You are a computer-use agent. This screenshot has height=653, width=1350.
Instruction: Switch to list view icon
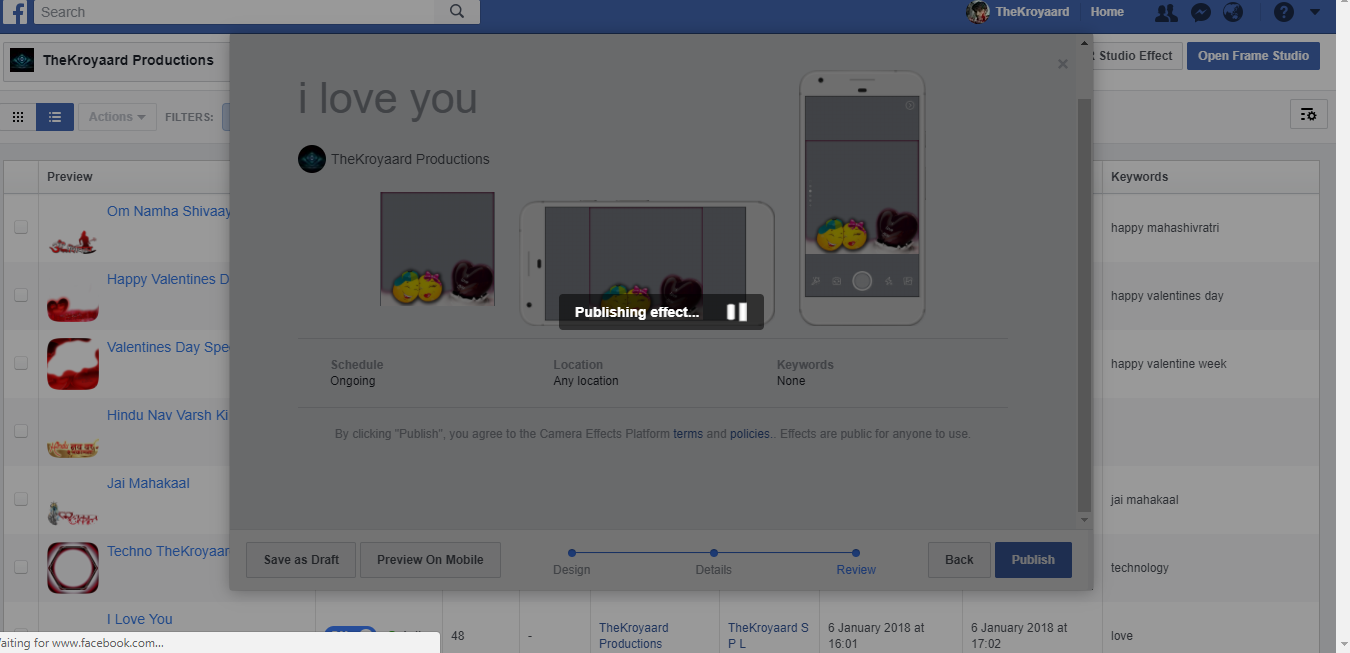coord(55,117)
